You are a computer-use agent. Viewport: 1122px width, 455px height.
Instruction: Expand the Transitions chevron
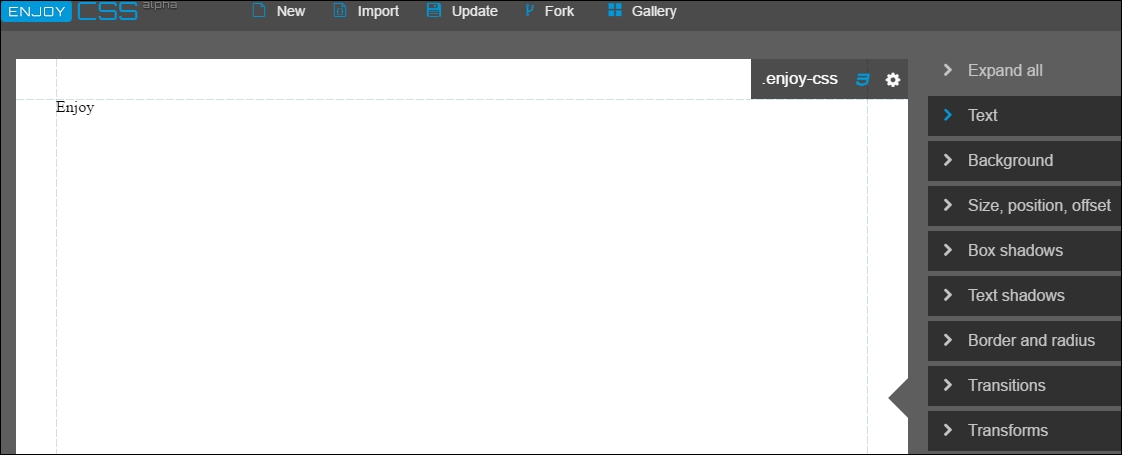[948, 386]
